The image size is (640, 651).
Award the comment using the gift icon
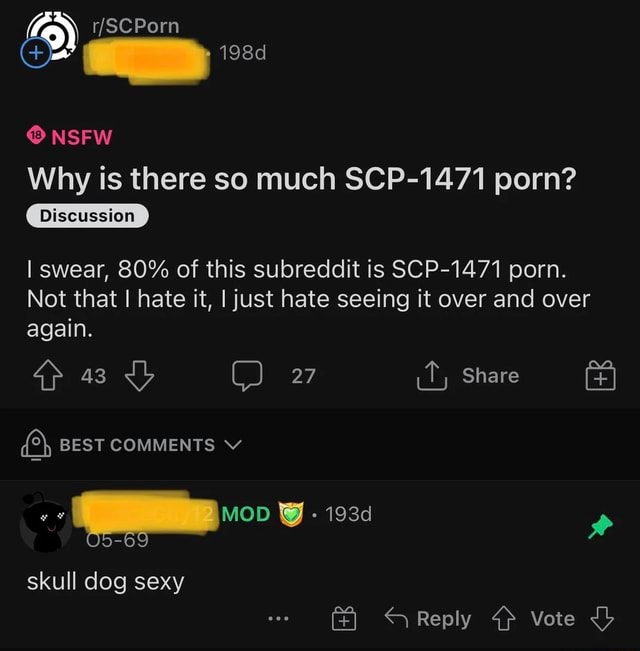(344, 619)
